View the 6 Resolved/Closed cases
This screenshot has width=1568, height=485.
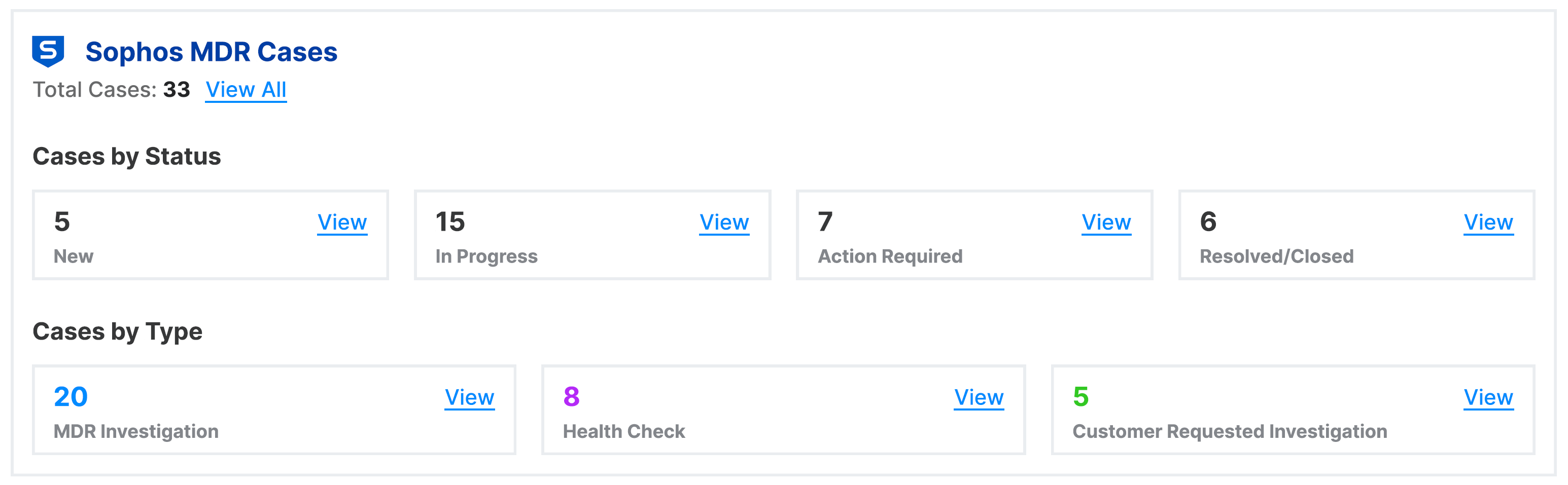[1488, 222]
